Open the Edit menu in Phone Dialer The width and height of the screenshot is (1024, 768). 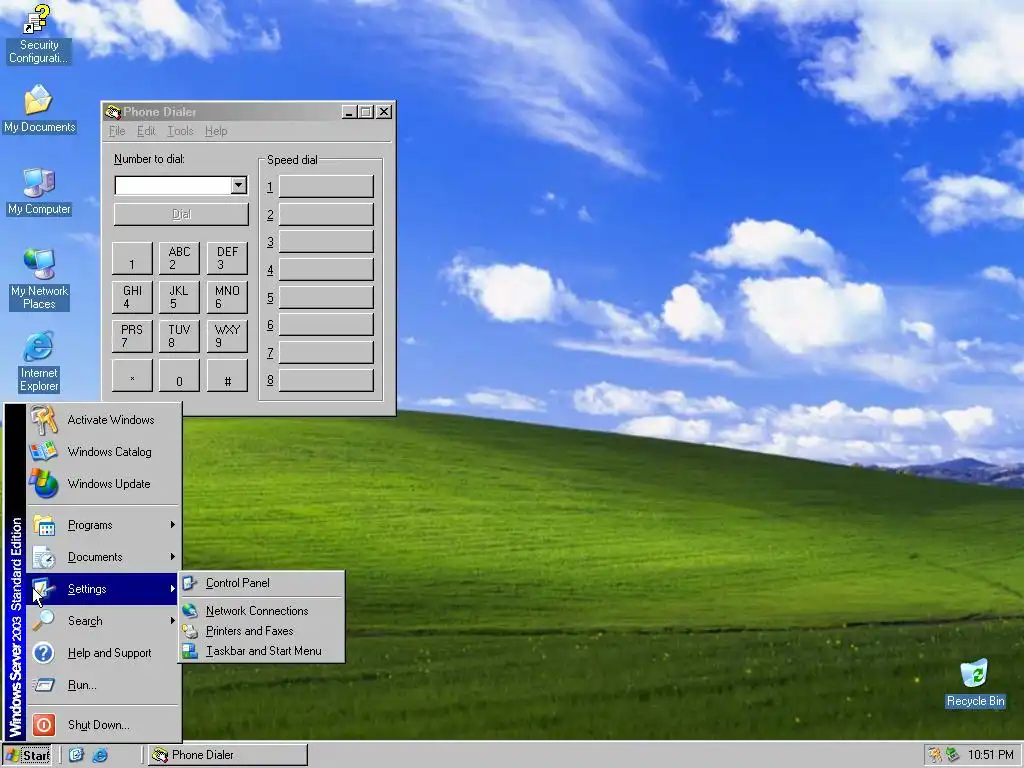click(146, 131)
